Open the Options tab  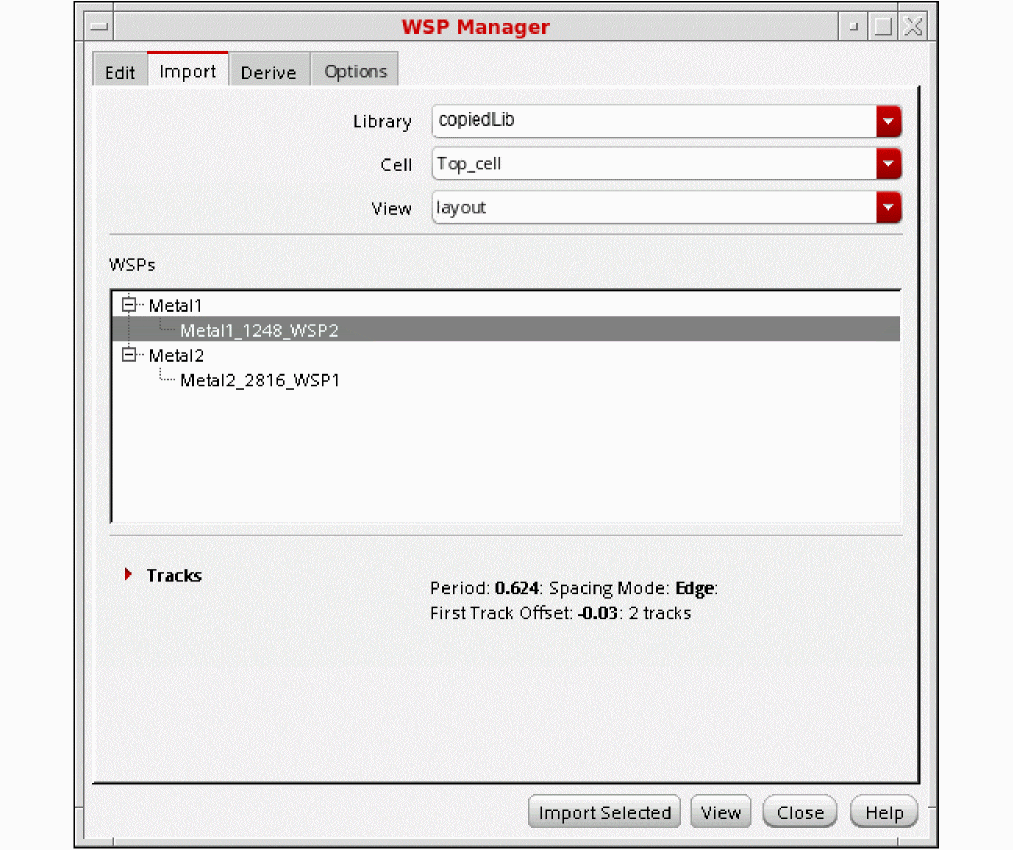click(x=355, y=72)
